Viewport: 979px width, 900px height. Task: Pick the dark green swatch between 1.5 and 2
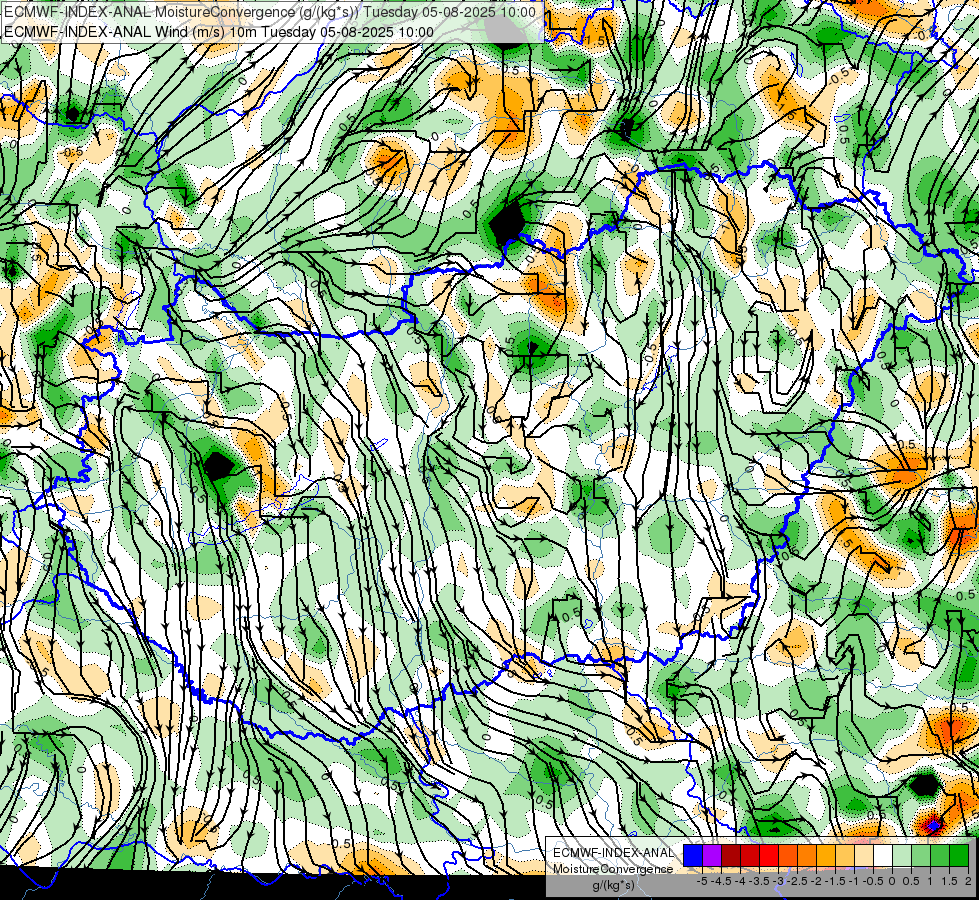click(960, 856)
